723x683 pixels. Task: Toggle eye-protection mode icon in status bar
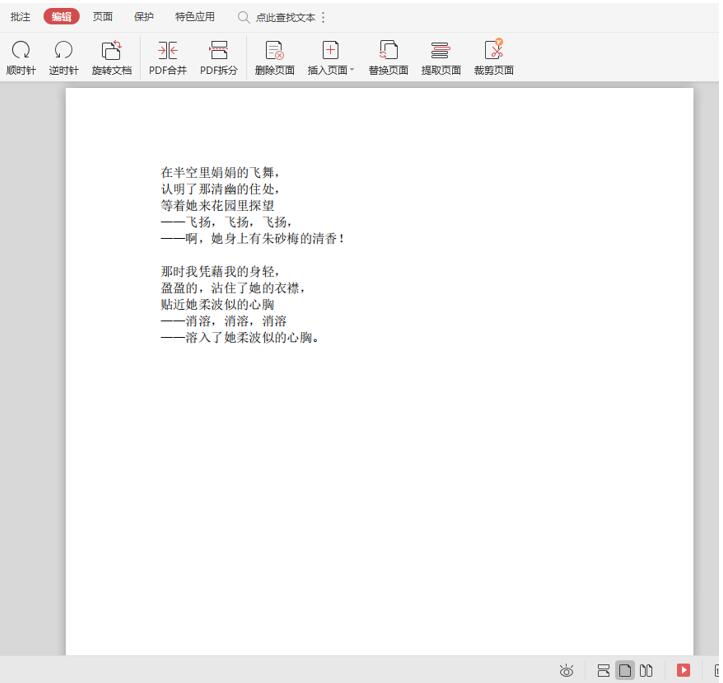566,671
